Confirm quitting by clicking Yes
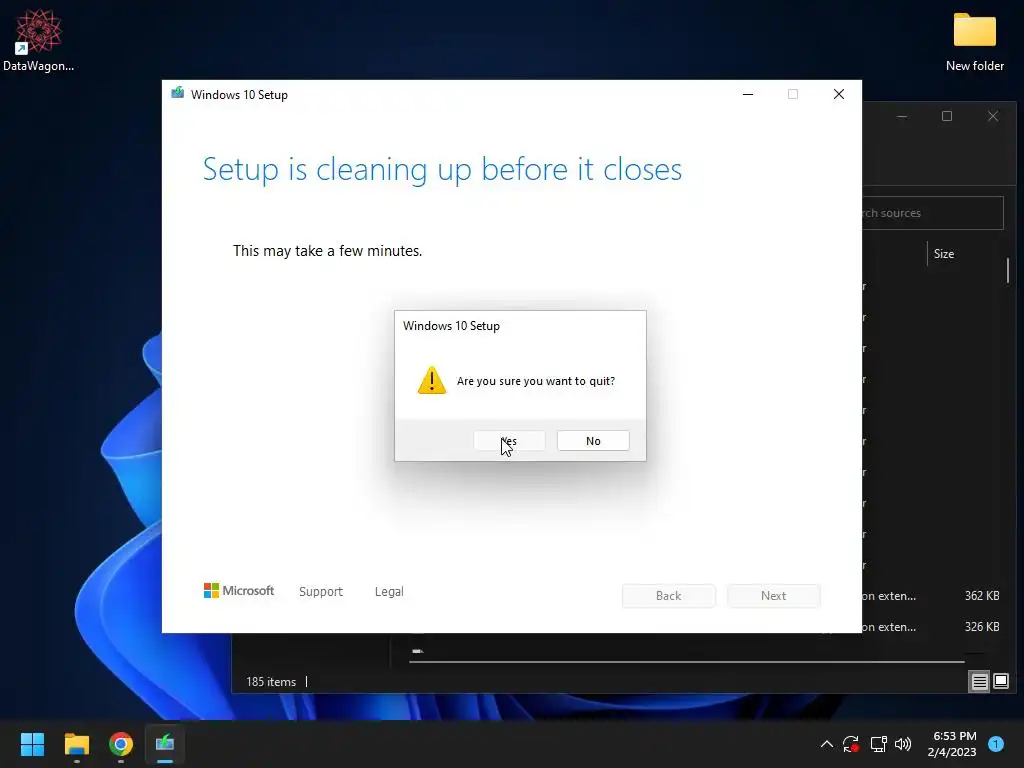This screenshot has height=768, width=1024. 509,441
